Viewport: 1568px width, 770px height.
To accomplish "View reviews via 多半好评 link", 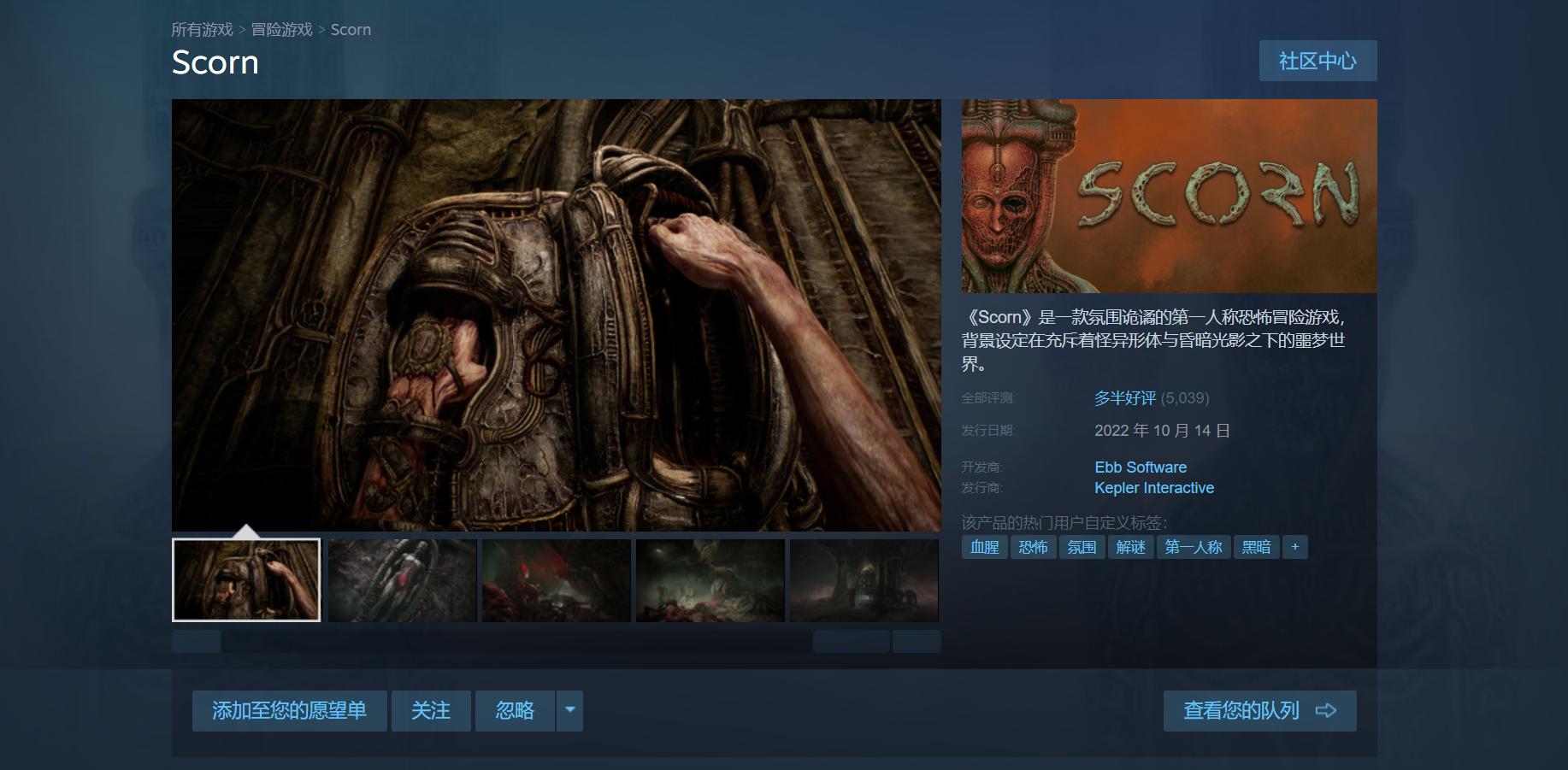I will click(x=1125, y=398).
